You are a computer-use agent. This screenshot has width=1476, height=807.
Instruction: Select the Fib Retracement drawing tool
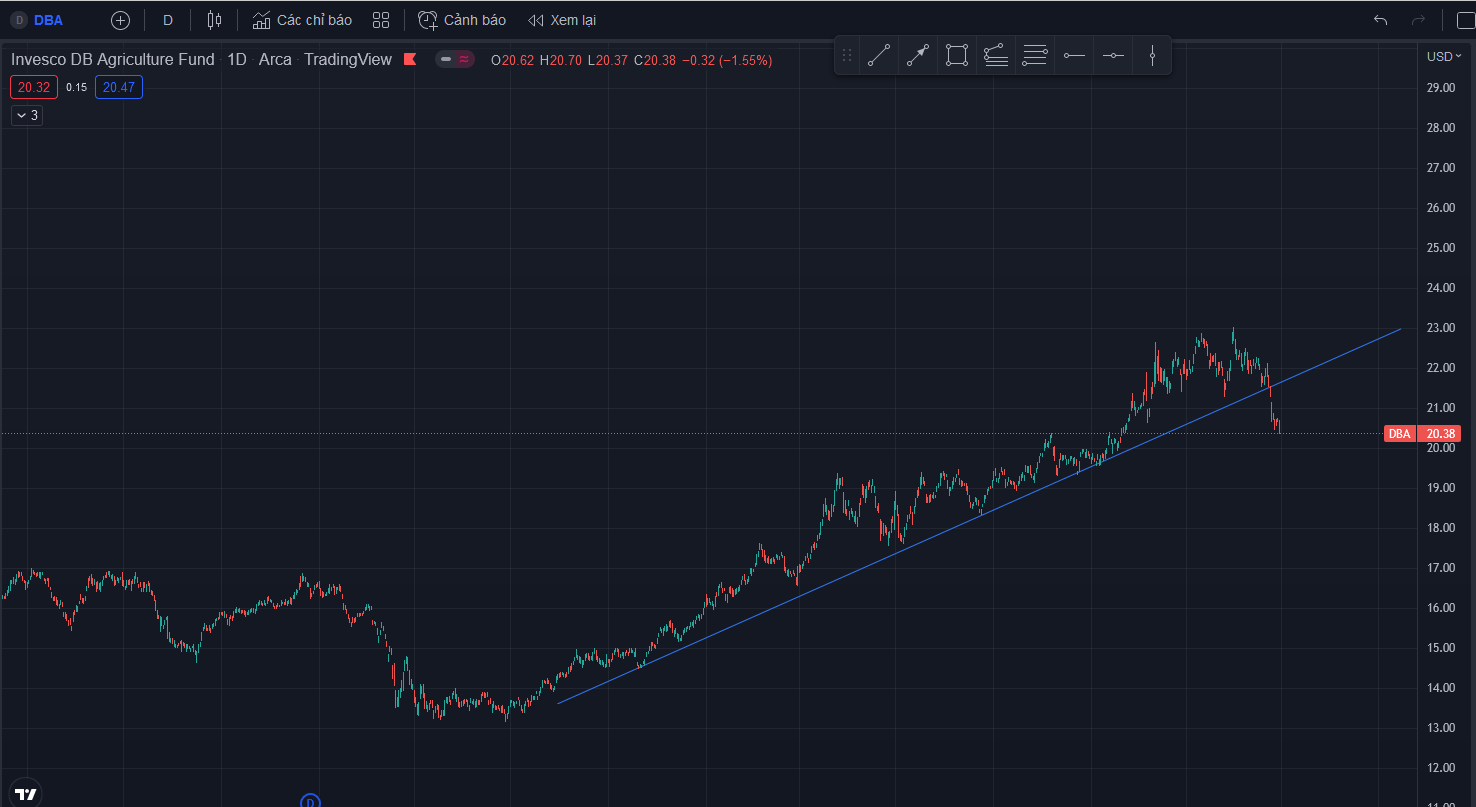click(x=996, y=56)
